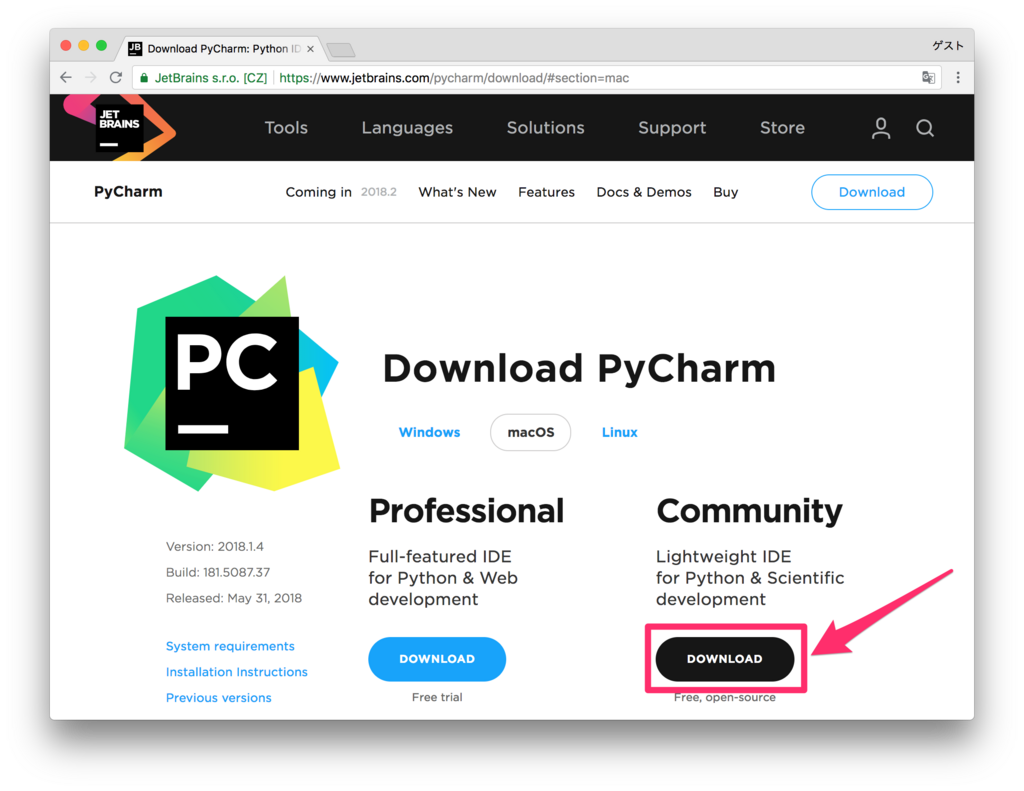Click the JB favicon on the tab

135,48
